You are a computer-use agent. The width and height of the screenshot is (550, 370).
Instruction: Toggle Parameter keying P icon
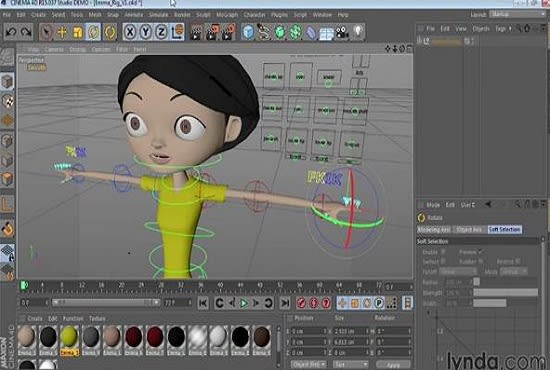379,303
